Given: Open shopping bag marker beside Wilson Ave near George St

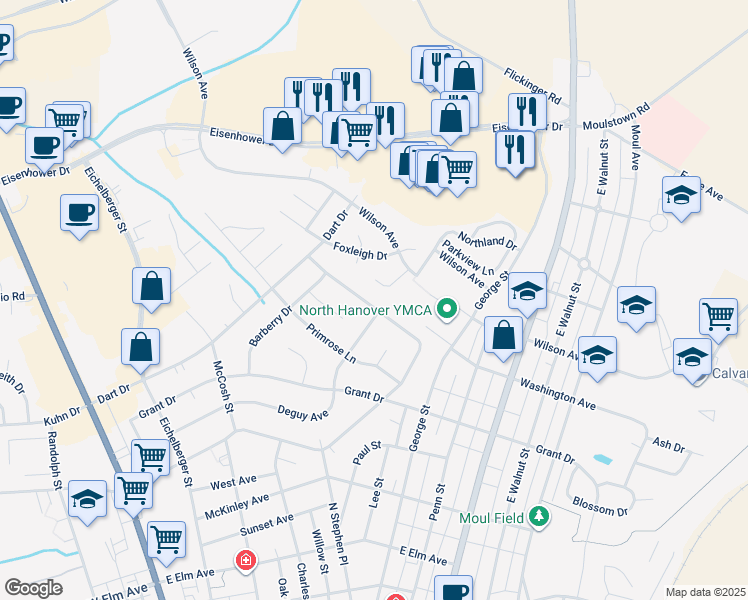Looking at the screenshot, I should pos(503,337).
